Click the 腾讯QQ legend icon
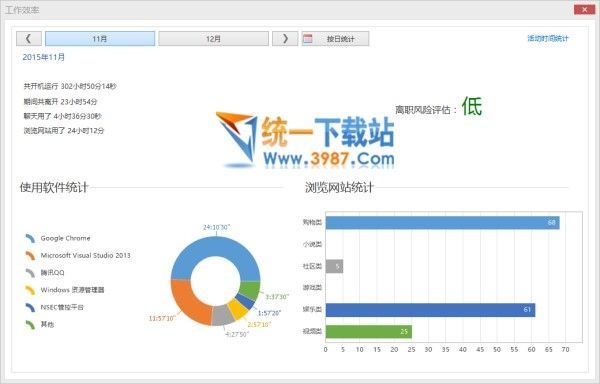 30,273
